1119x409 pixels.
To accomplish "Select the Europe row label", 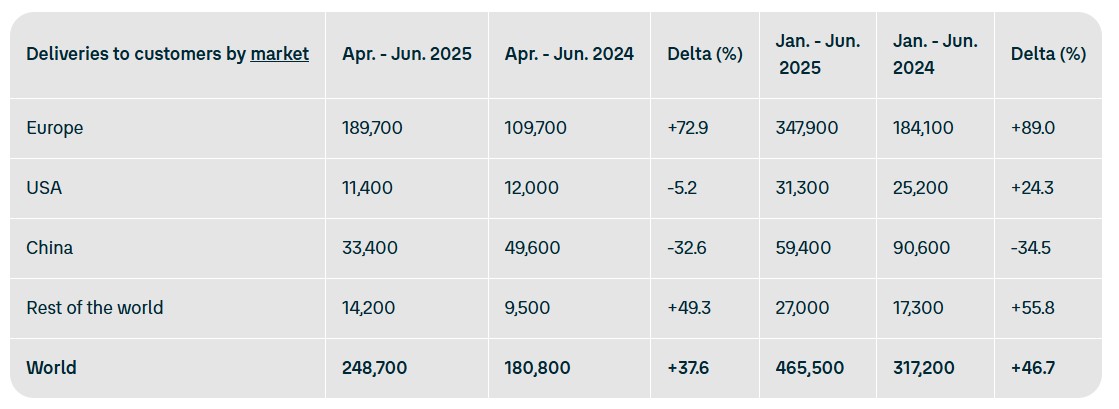I will pos(55,128).
